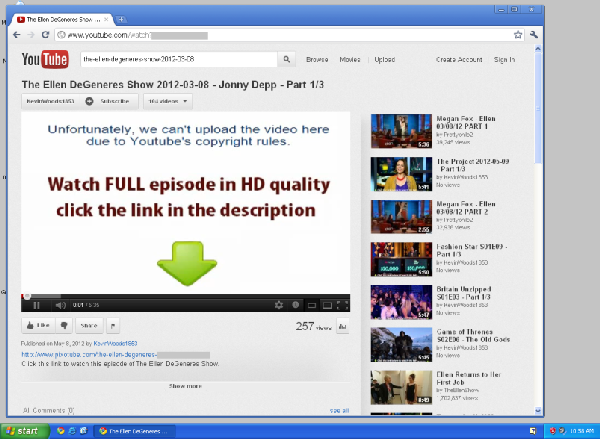The height and width of the screenshot is (439, 600).
Task: Click the Watch Later clock icon
Action: 295,305
